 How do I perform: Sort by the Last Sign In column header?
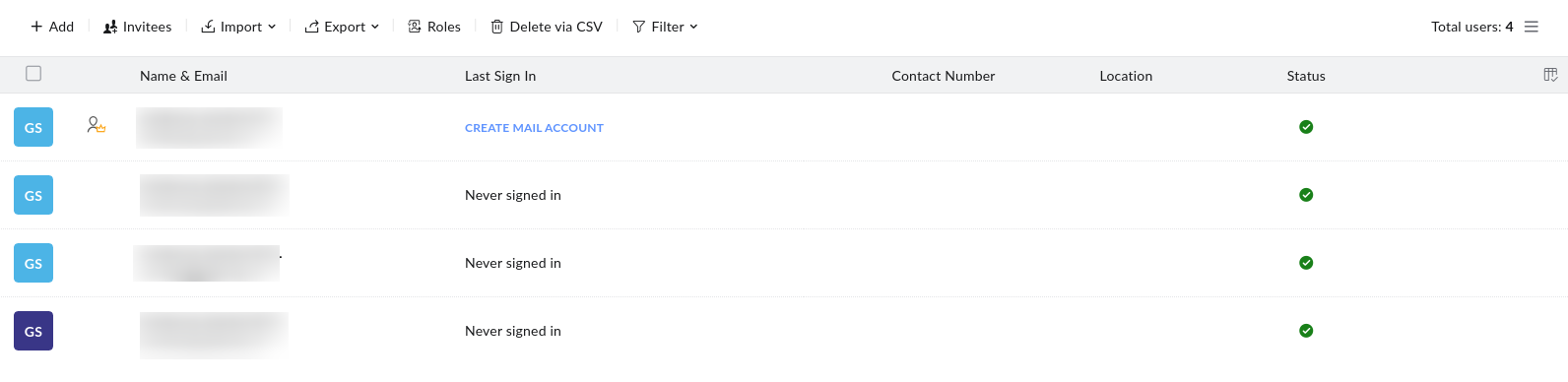[500, 76]
